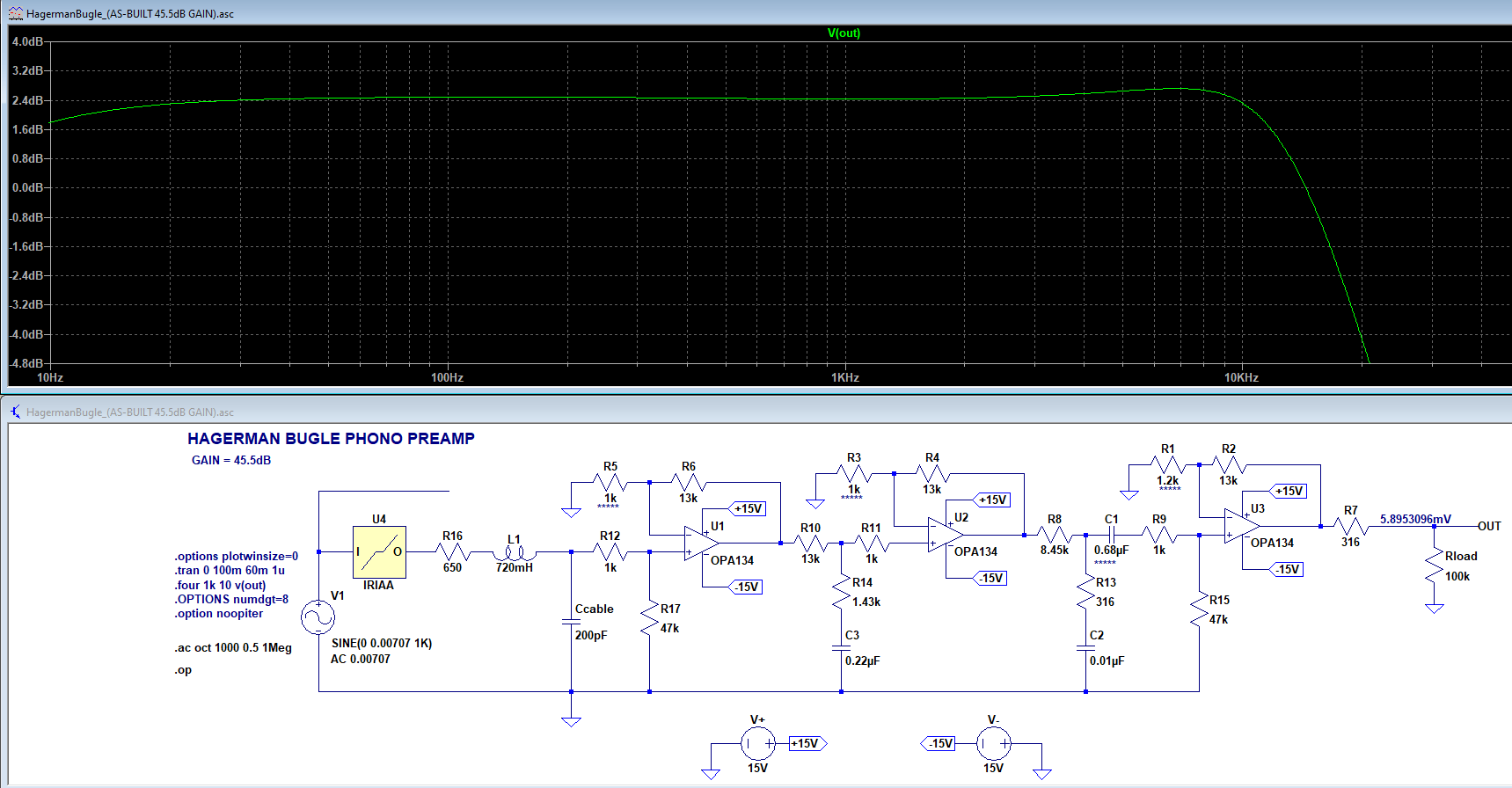Select the U1 op-amp symbol
1512x788 pixels.
click(x=702, y=544)
